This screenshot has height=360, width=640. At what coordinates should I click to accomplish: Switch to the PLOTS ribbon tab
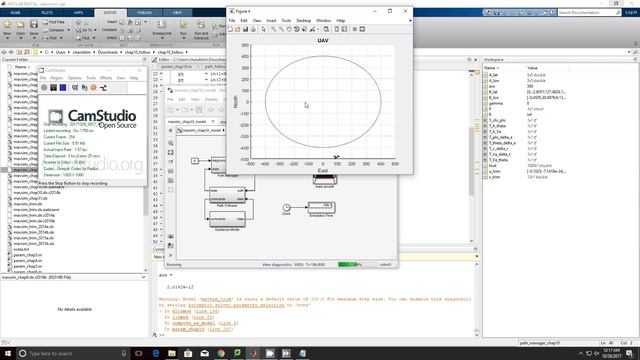(x=47, y=13)
